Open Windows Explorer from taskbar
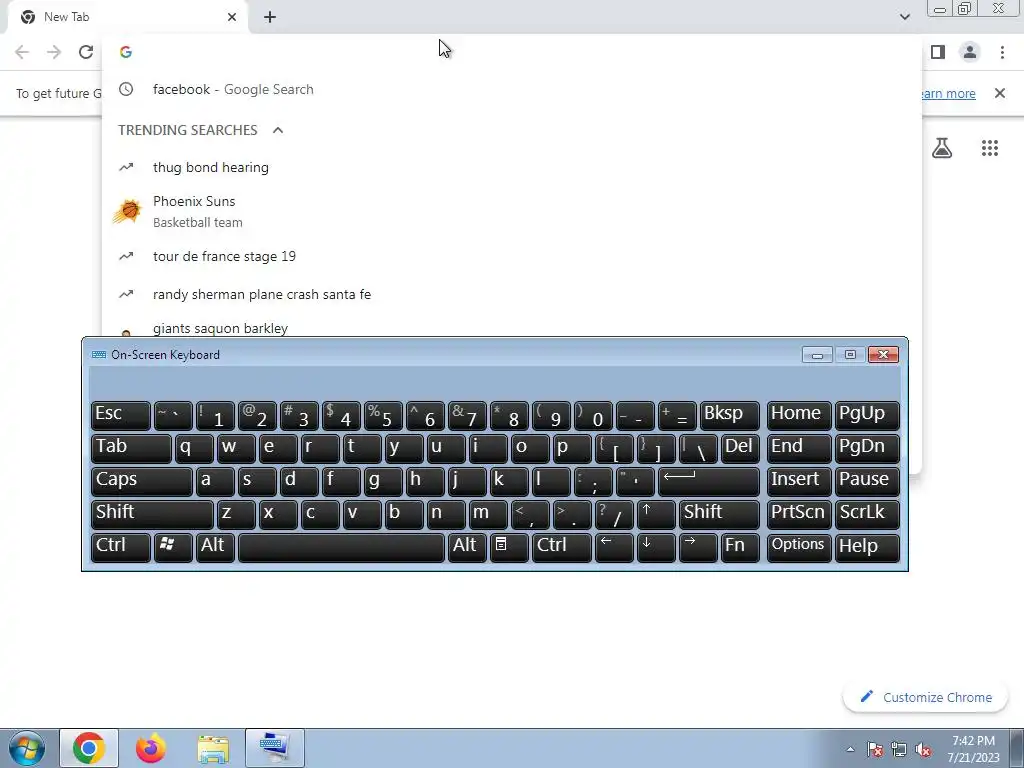Viewport: 1024px width, 768px height. click(x=213, y=748)
